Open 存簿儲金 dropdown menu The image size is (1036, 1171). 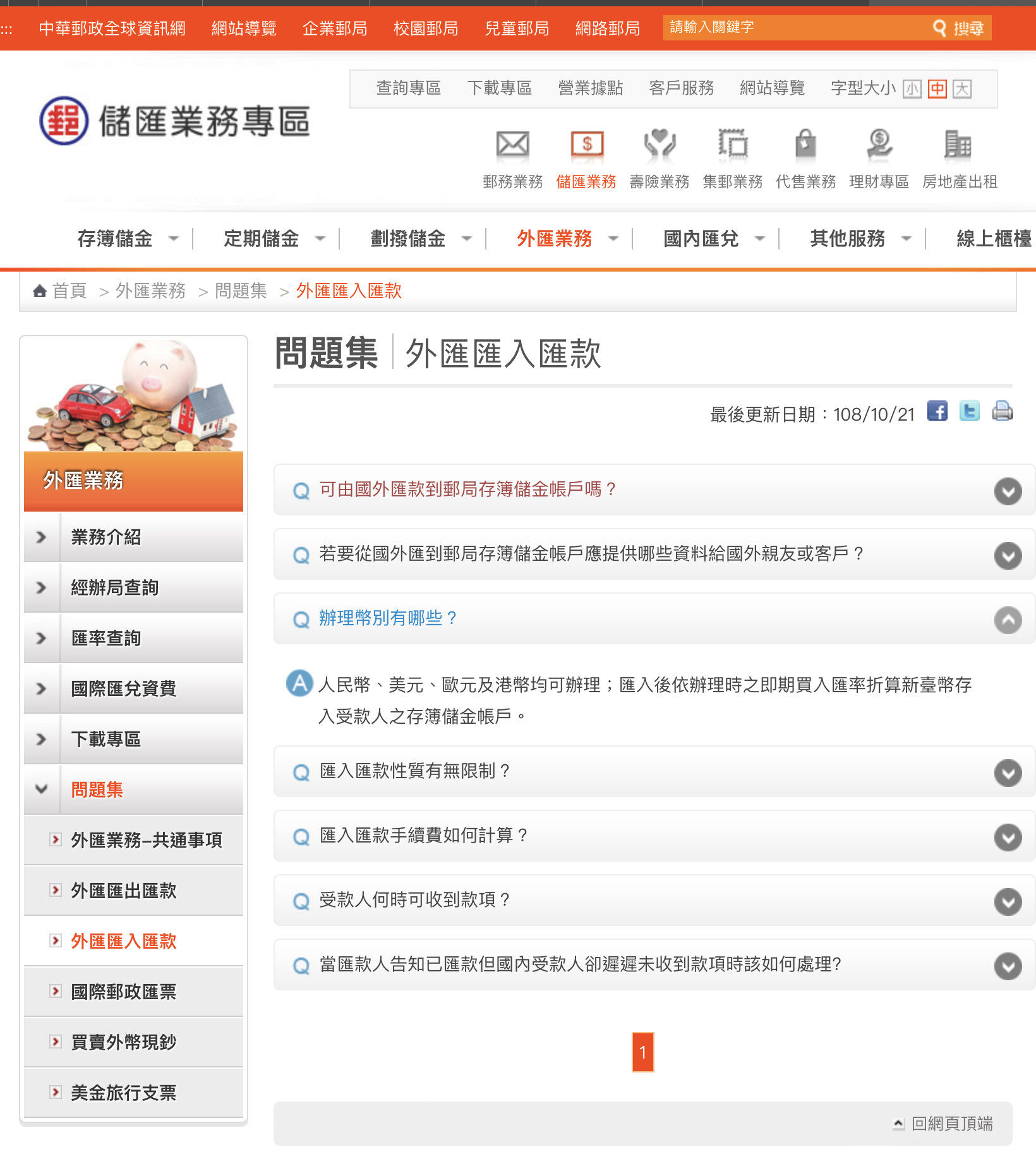click(128, 239)
